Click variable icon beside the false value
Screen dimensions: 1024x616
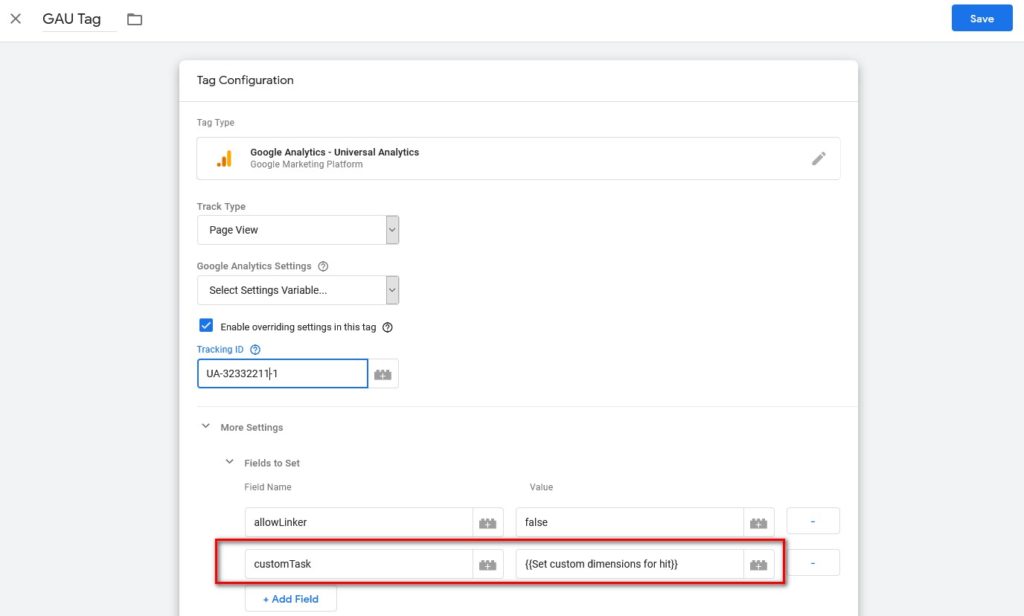pos(759,522)
